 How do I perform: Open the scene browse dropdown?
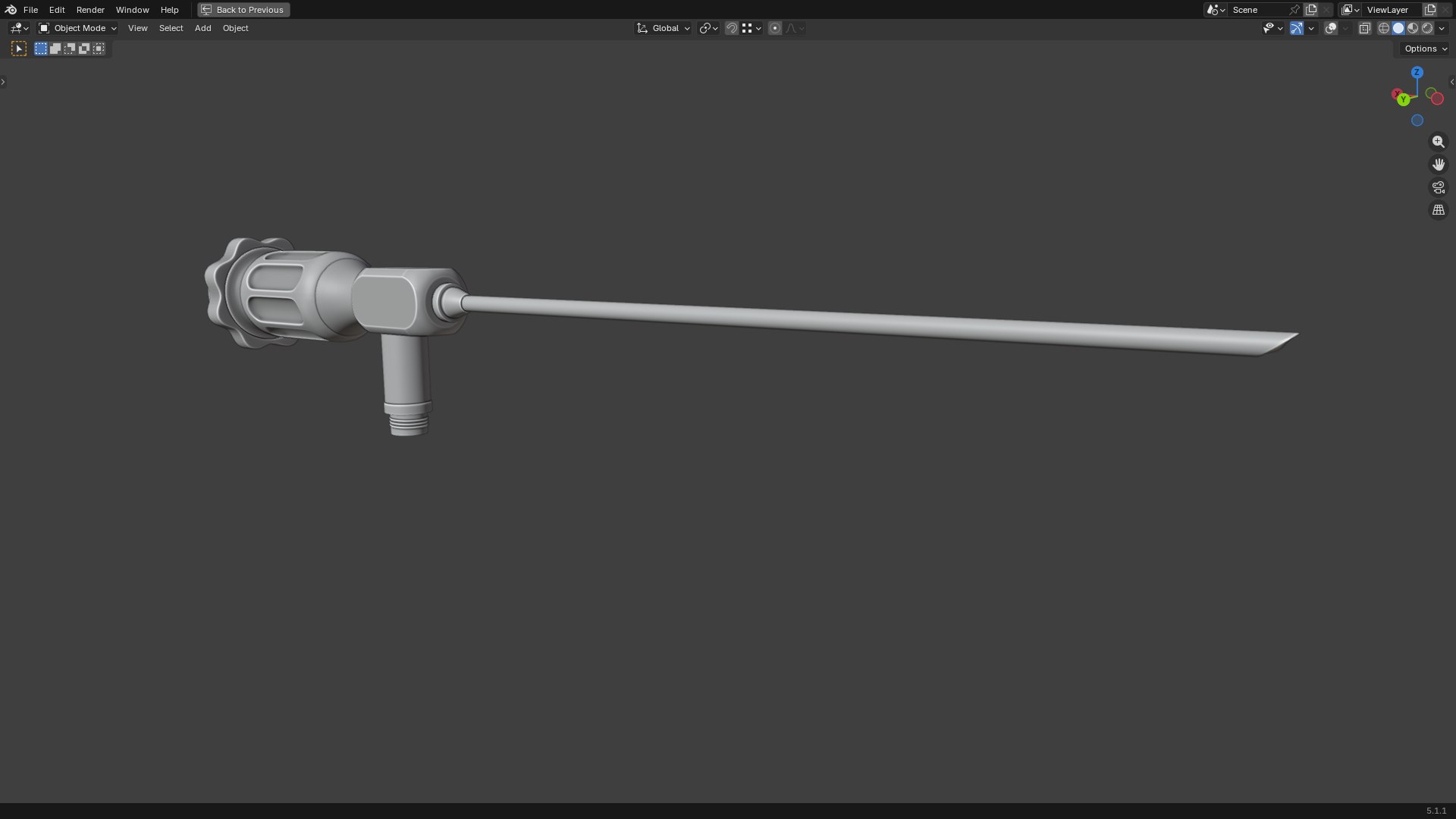(1216, 10)
